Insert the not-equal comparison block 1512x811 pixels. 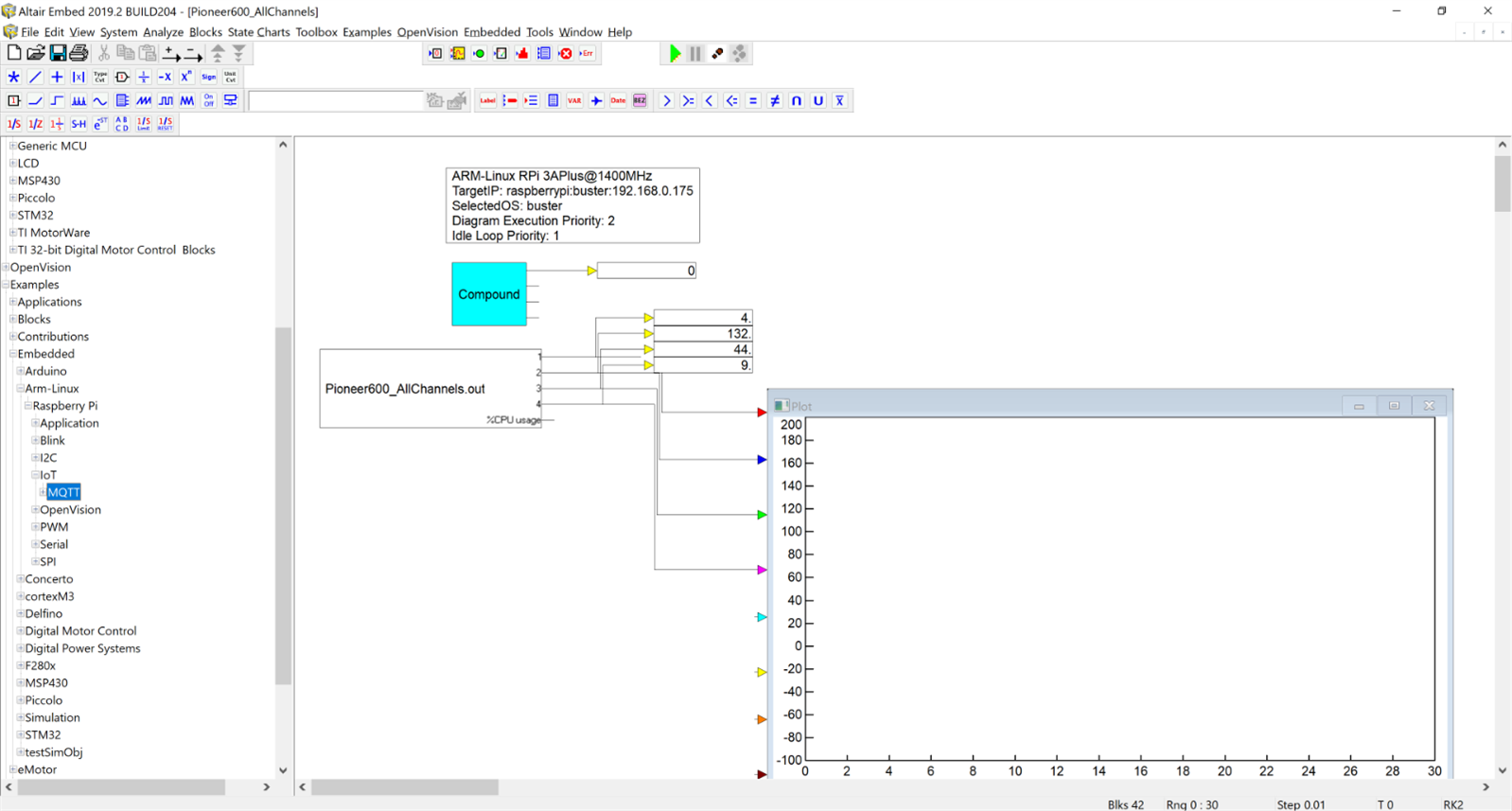click(775, 100)
